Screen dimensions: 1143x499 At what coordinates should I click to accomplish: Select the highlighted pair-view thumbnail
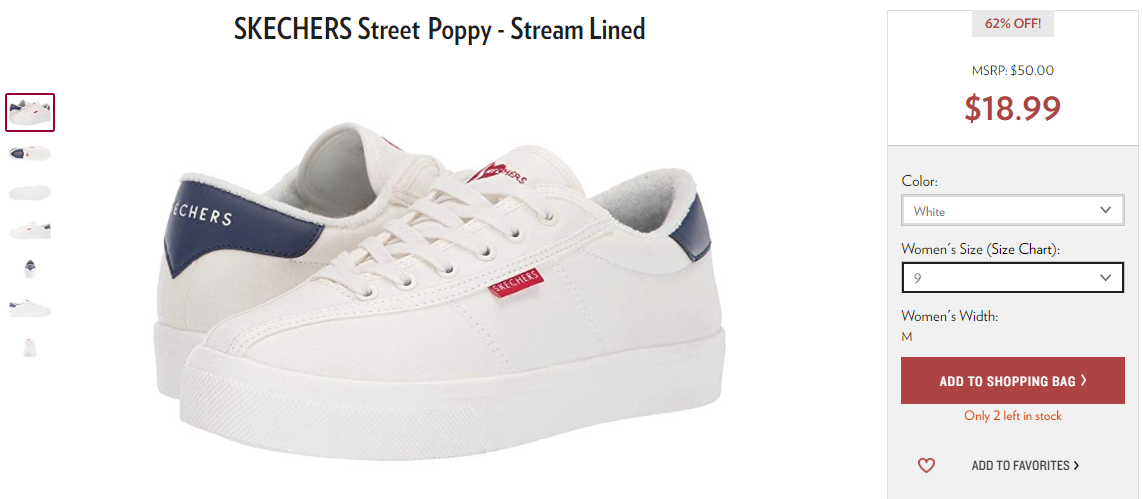click(30, 113)
